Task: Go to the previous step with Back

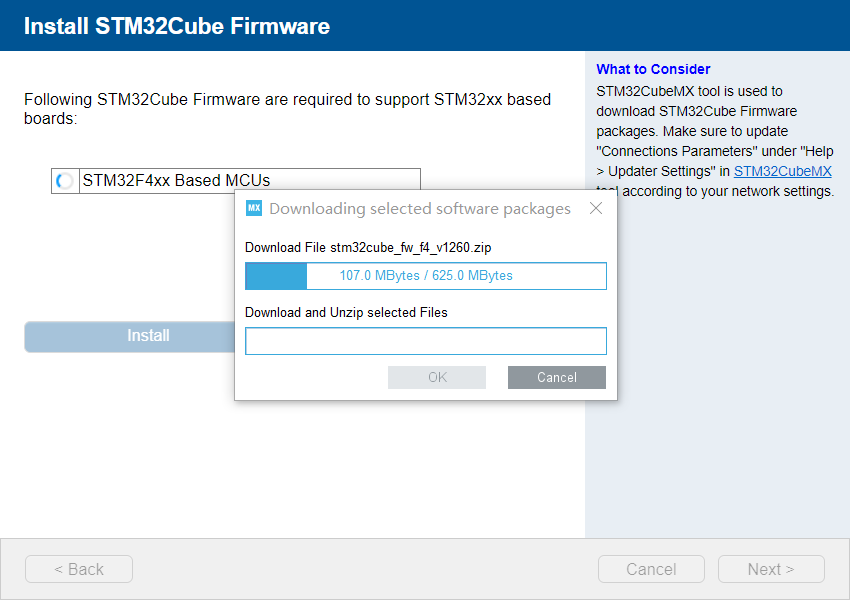Action: [x=79, y=569]
